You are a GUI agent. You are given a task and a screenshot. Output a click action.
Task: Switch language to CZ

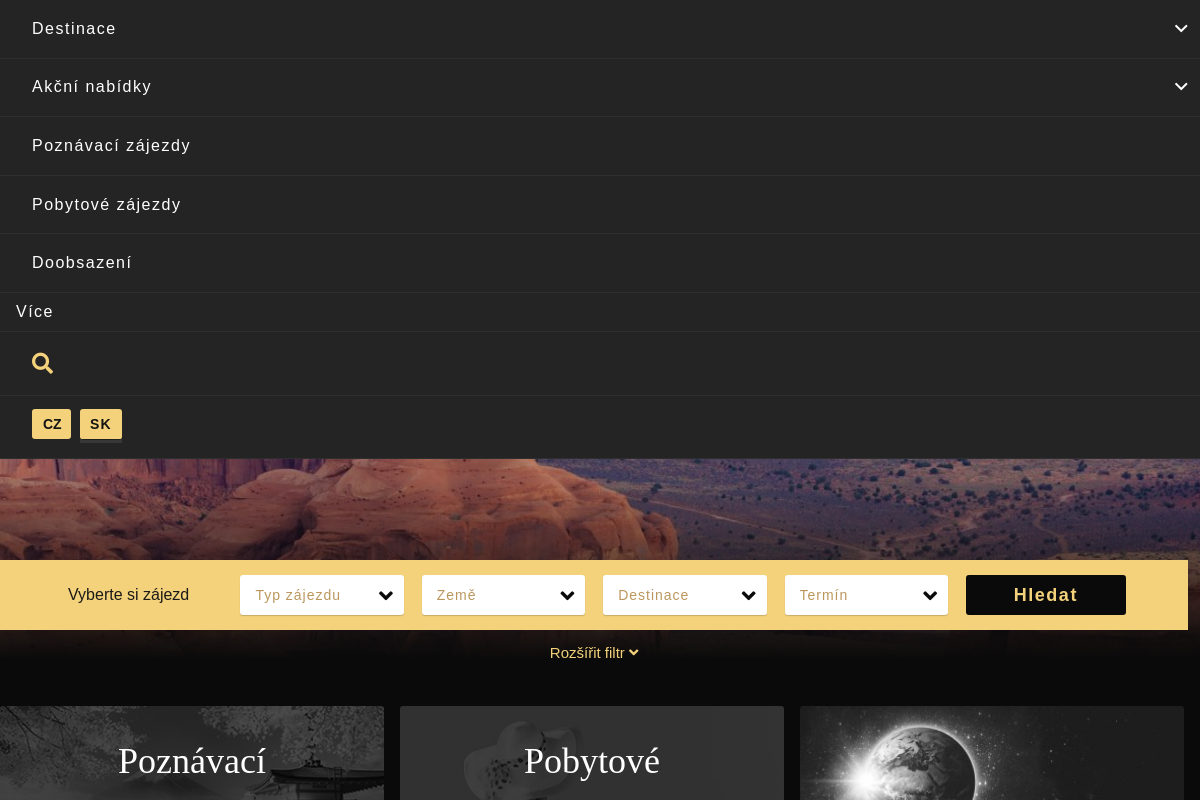[52, 424]
